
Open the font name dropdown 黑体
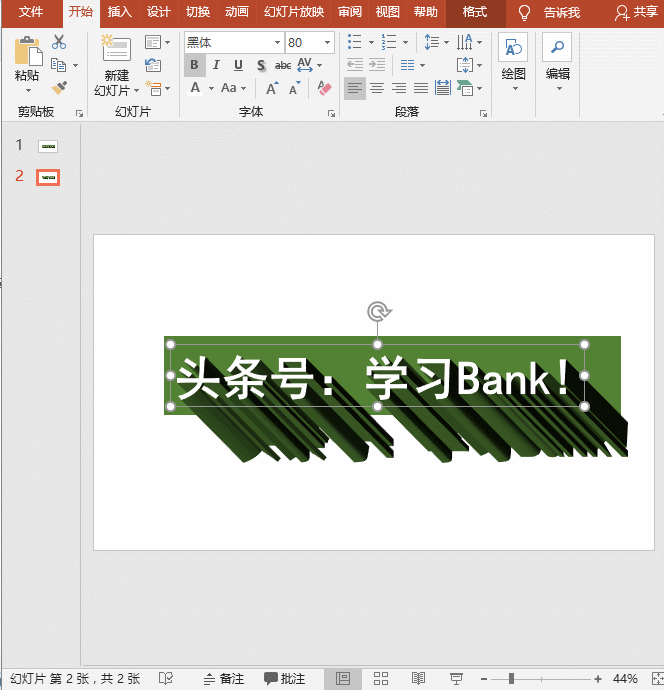[277, 42]
